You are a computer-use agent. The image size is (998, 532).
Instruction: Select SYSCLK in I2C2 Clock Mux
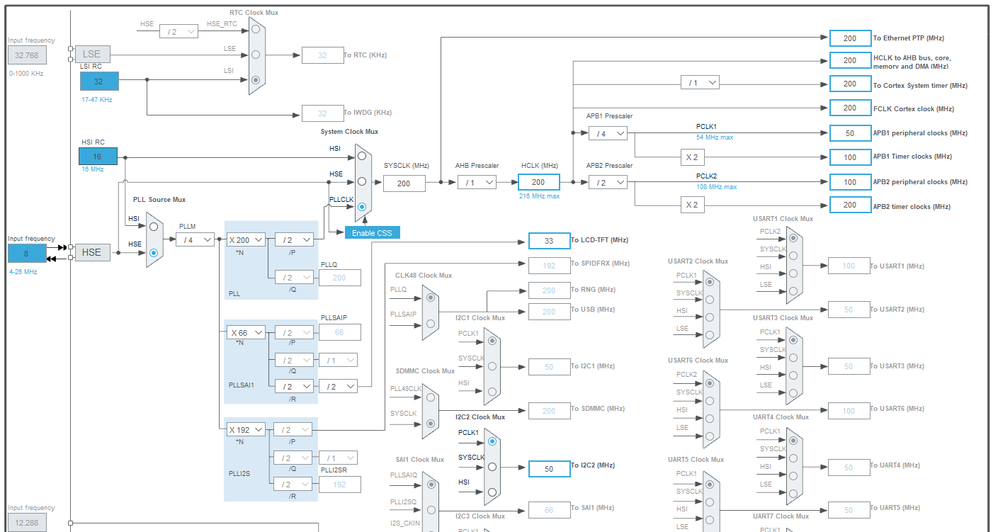[x=492, y=466]
